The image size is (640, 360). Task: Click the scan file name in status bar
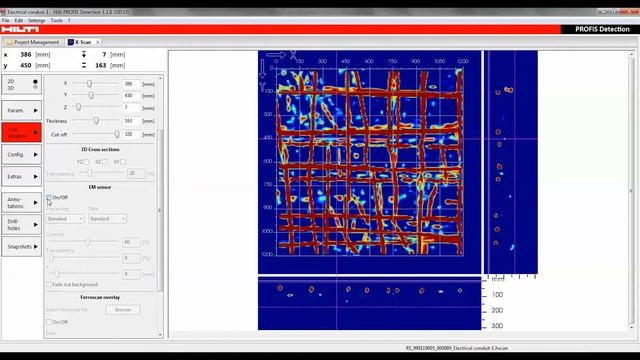coord(457,348)
